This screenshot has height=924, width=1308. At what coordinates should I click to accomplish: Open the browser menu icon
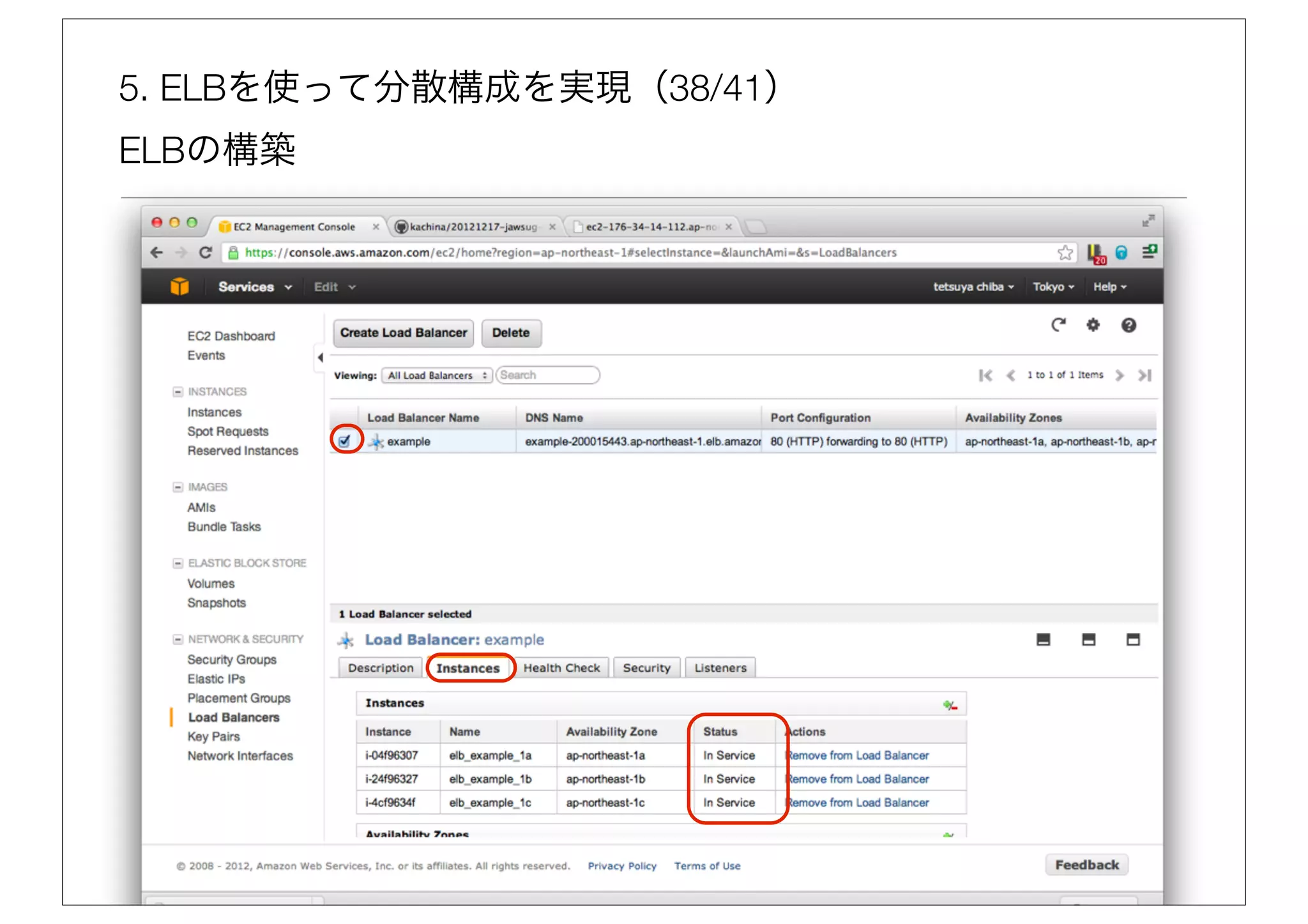pyautogui.click(x=1149, y=252)
